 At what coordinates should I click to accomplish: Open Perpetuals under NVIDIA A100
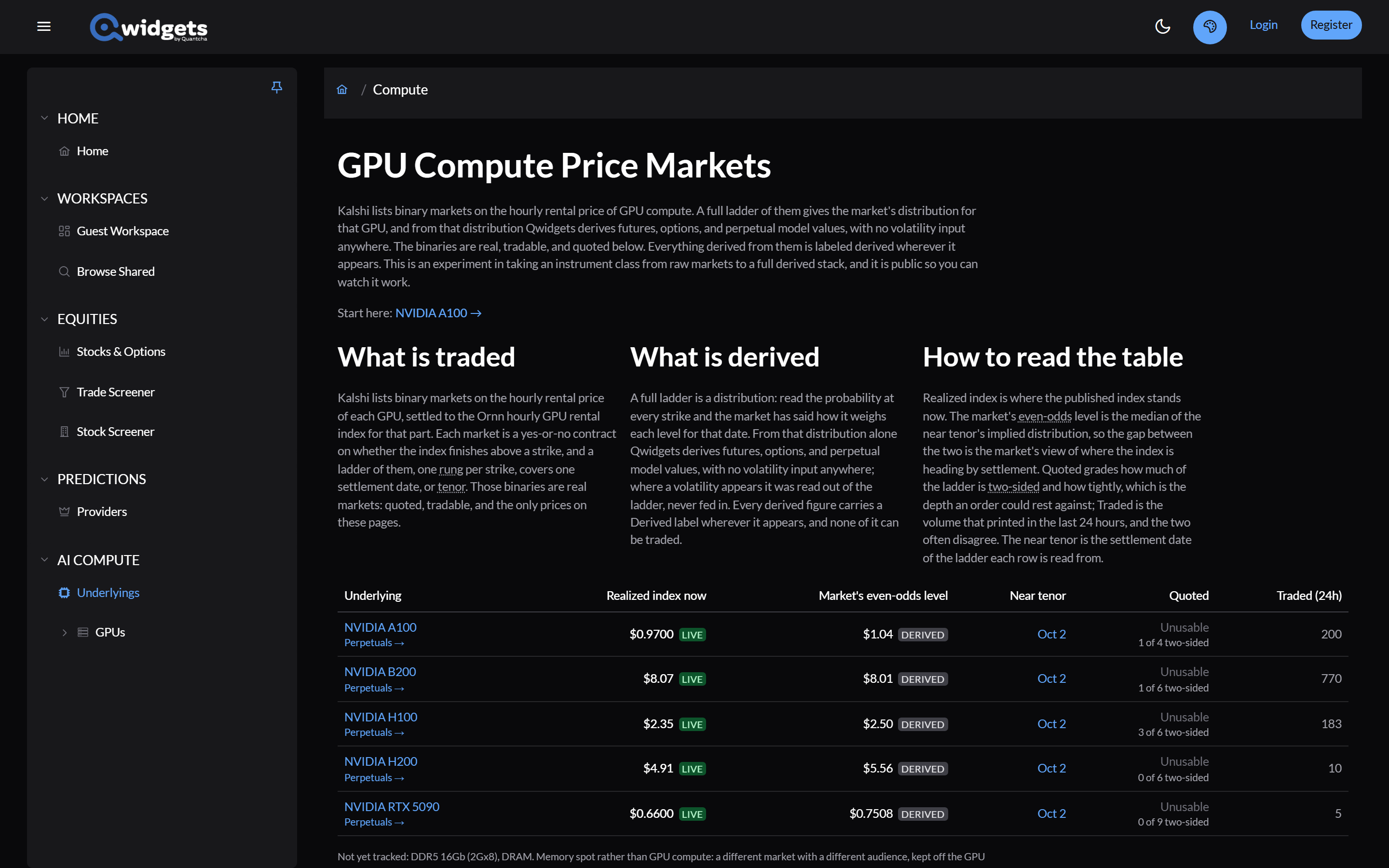pos(374,643)
